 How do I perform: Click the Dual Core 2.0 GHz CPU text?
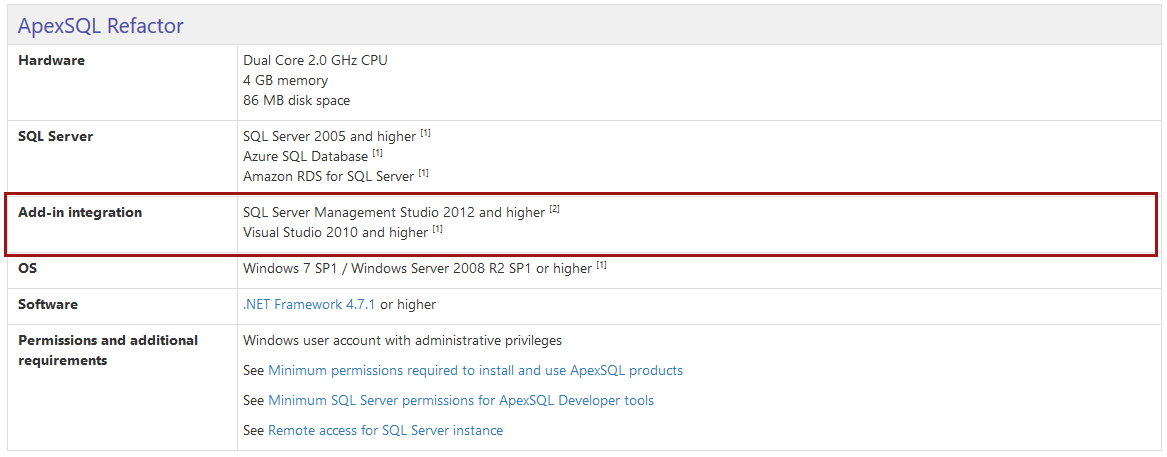click(x=315, y=60)
